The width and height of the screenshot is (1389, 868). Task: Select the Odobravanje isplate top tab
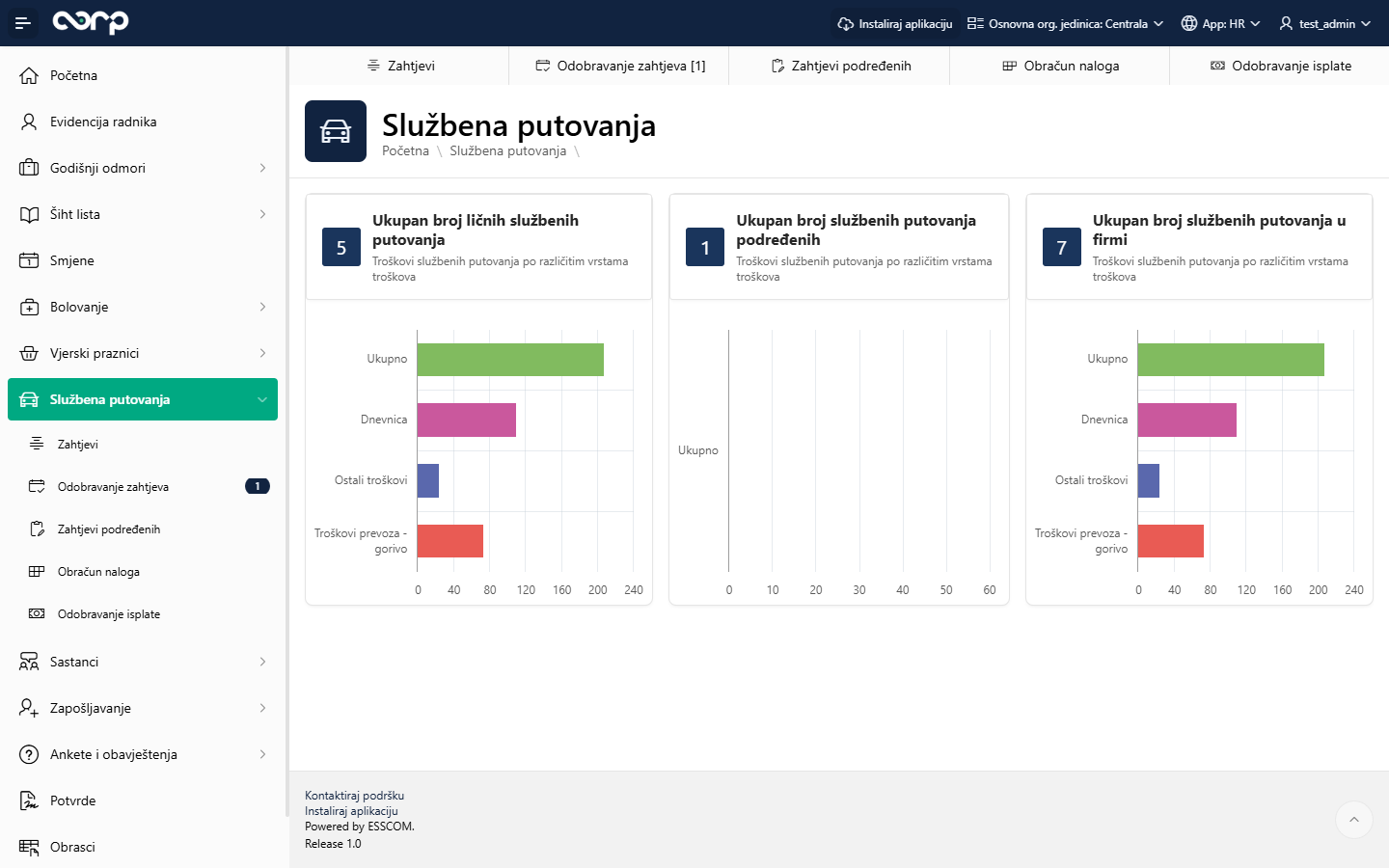(x=1280, y=66)
